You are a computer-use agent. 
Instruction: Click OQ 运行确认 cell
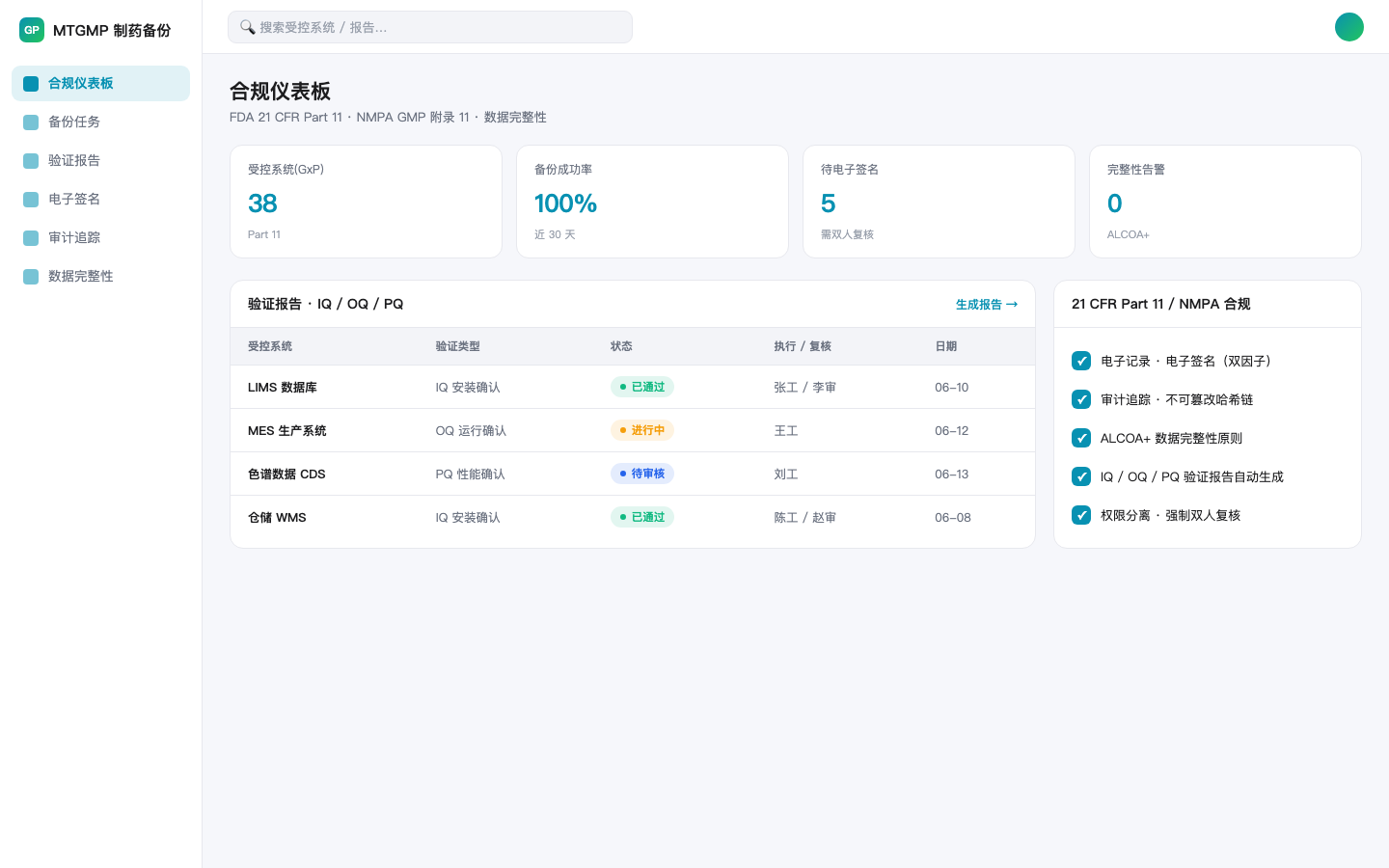(471, 431)
